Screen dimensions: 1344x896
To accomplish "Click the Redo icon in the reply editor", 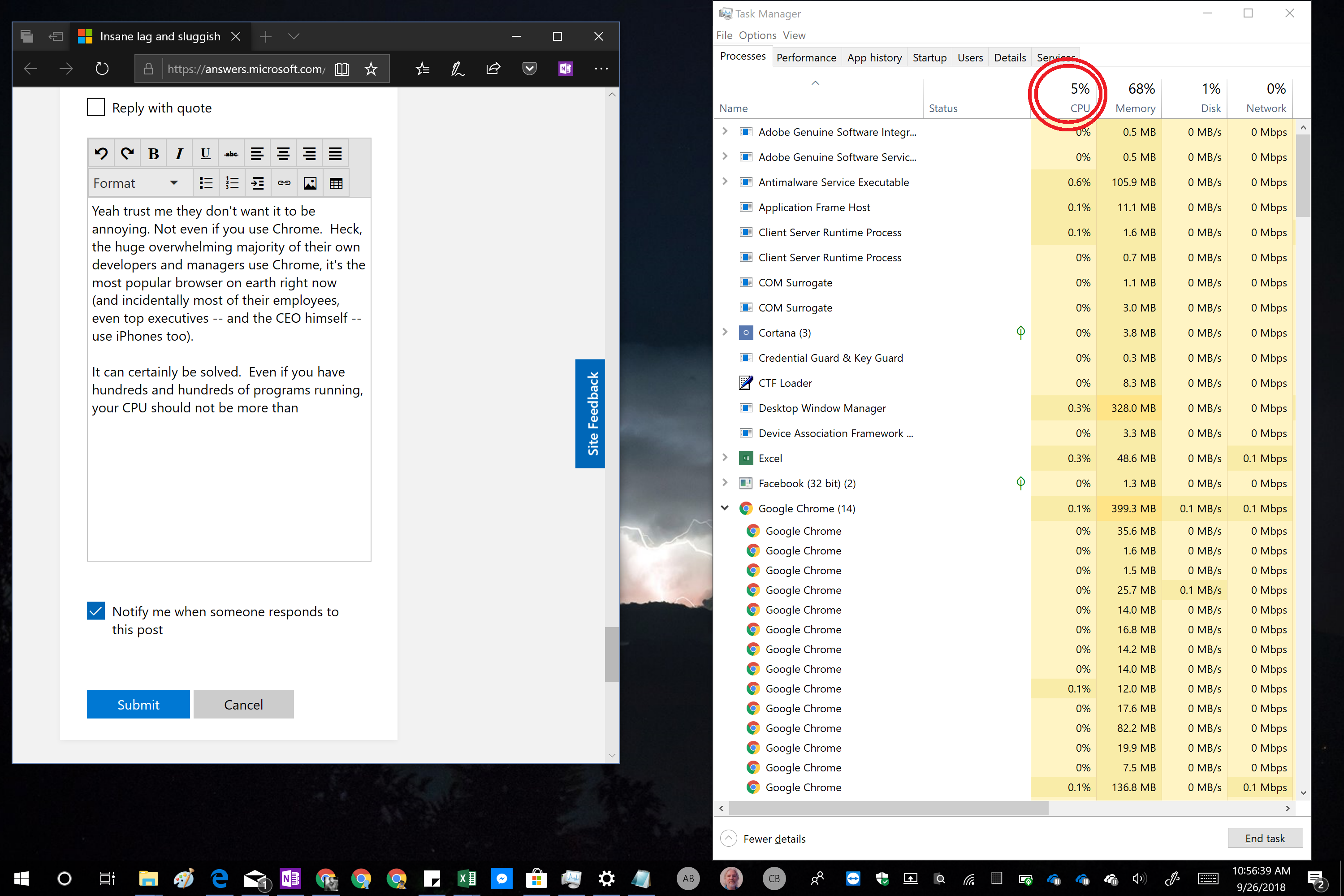I will (127, 153).
